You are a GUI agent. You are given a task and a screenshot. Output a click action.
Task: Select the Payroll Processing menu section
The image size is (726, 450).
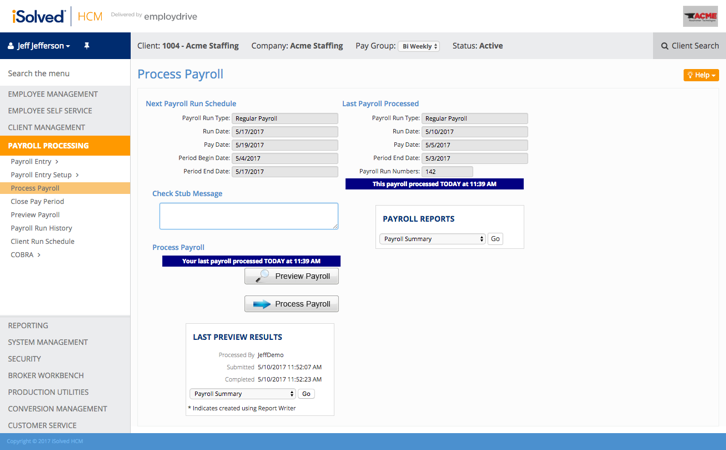tap(65, 145)
